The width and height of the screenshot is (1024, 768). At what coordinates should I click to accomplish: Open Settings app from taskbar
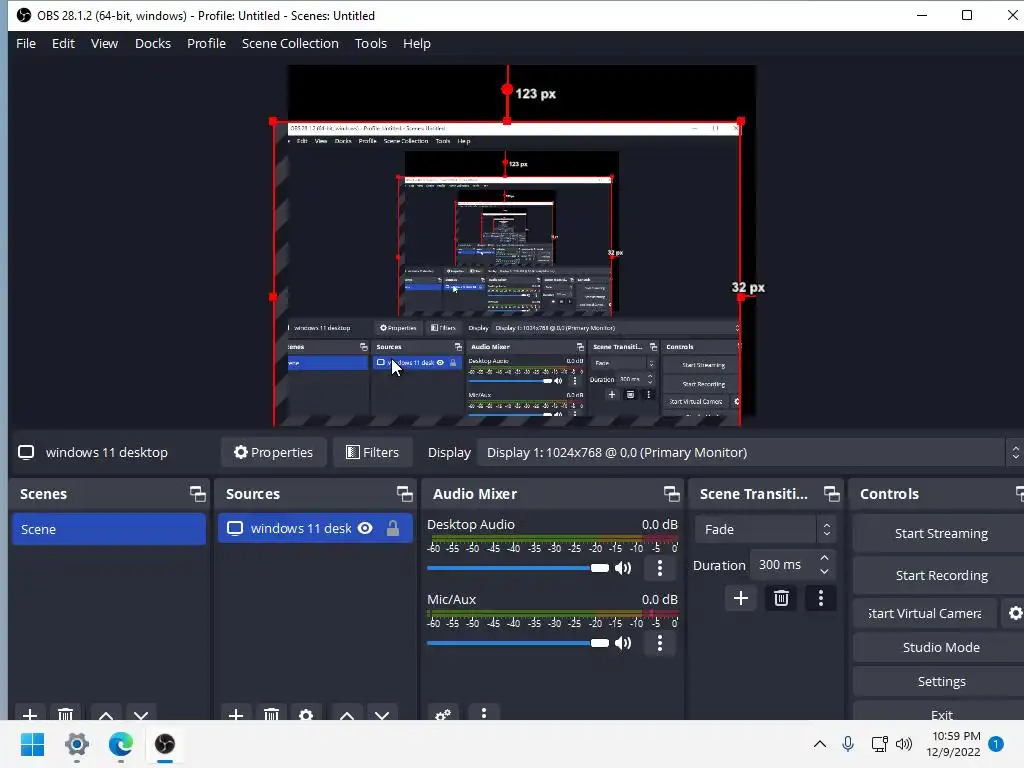coord(76,744)
